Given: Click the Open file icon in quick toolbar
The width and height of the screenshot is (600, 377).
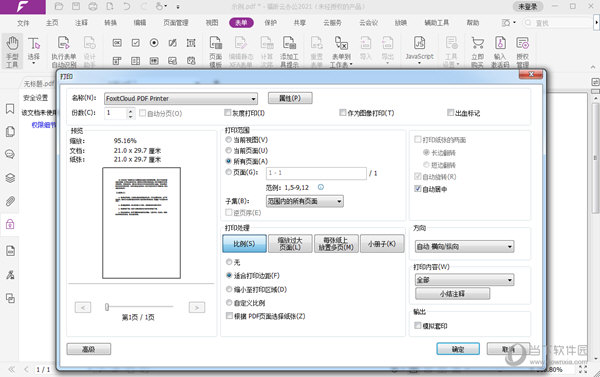Looking at the screenshot, I should [59, 6].
